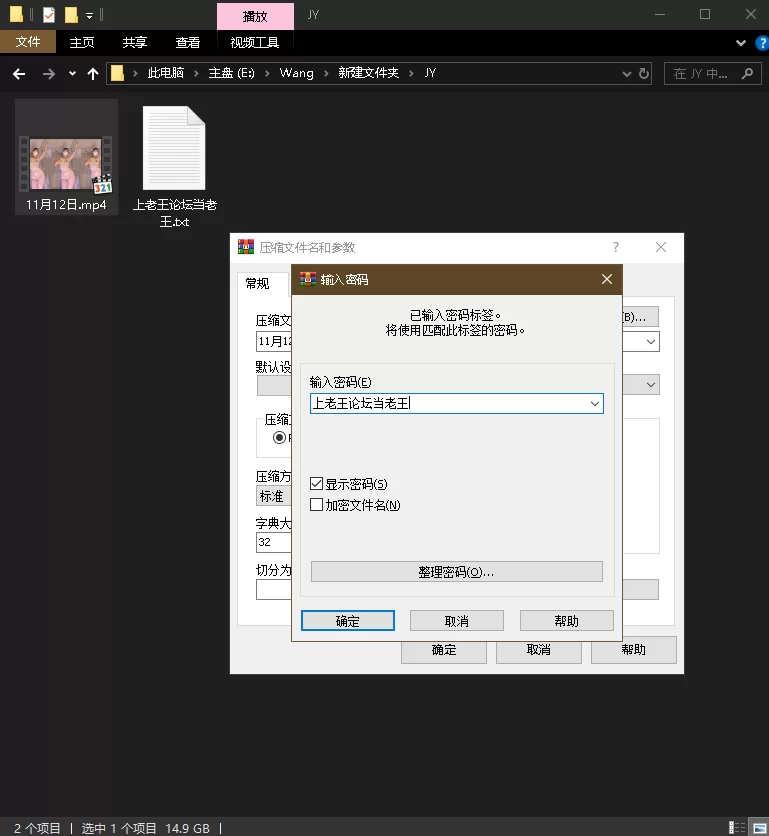Click the Back arrow in Explorer
This screenshot has width=769, height=836.
(19, 74)
